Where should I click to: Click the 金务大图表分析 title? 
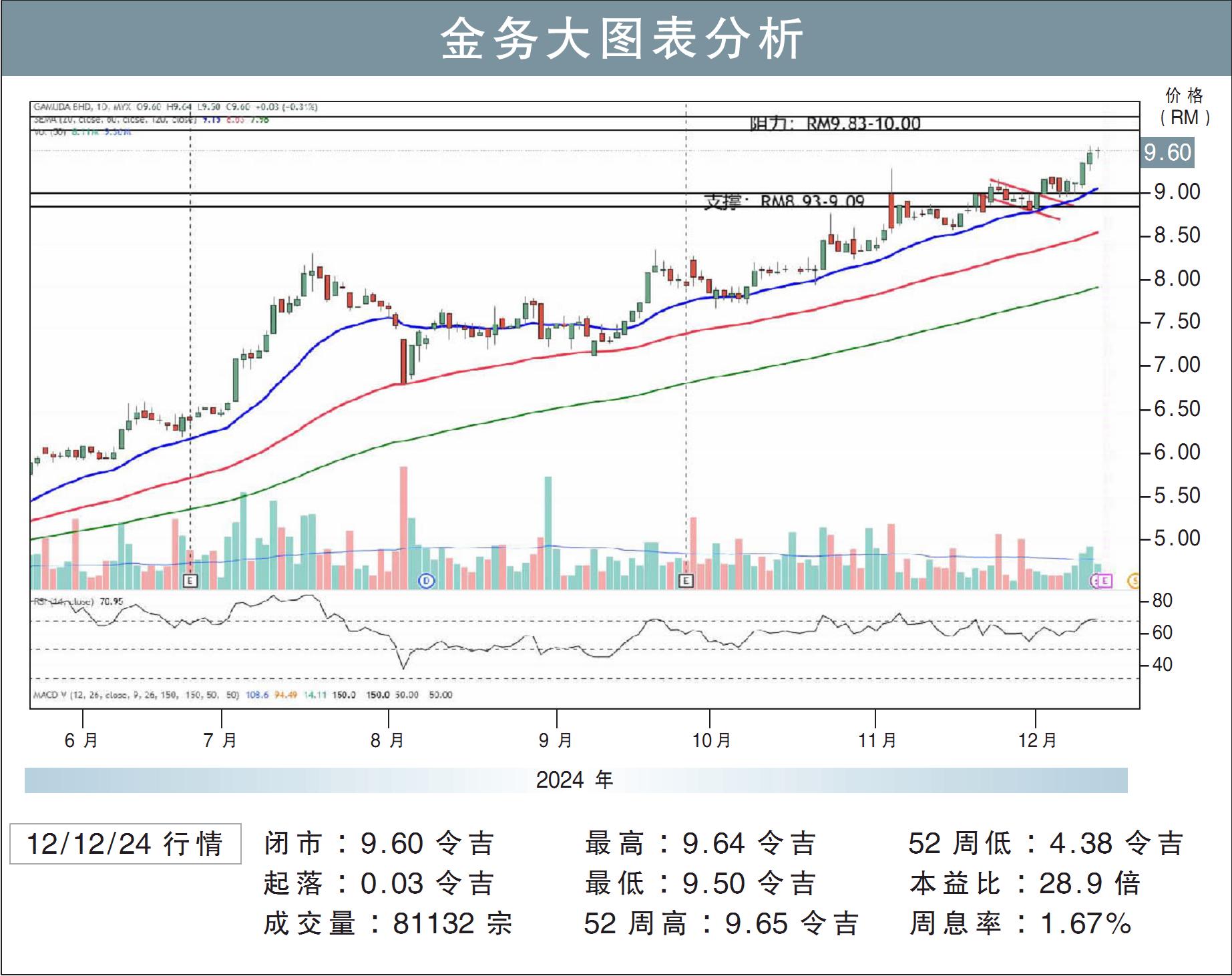coord(622,39)
